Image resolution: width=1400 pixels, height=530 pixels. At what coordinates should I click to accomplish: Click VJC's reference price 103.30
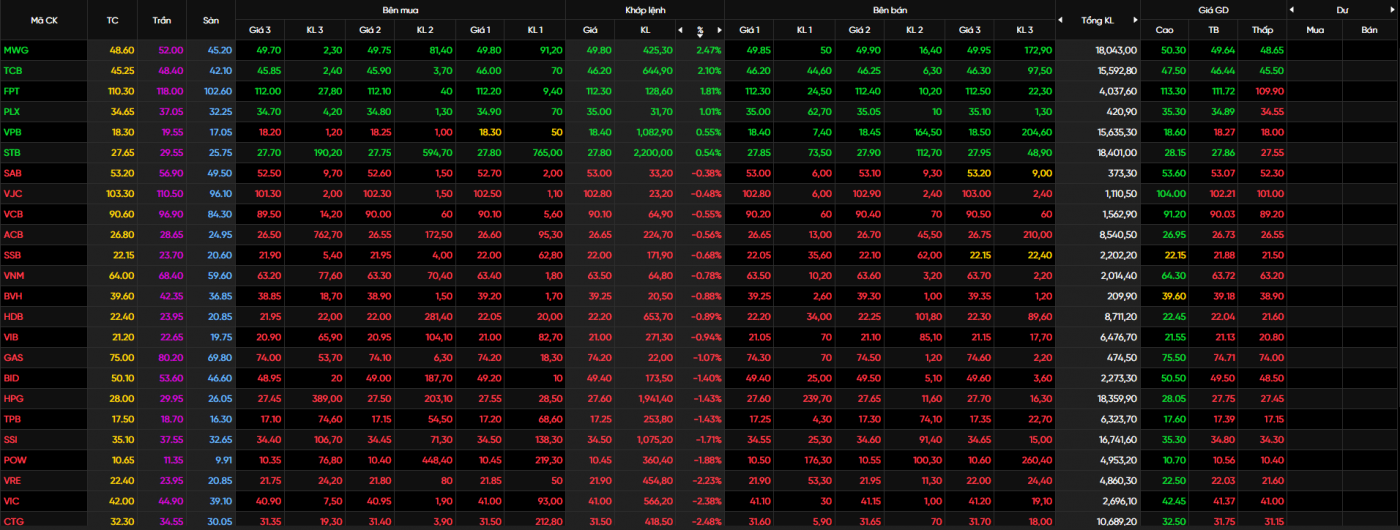tap(121, 194)
